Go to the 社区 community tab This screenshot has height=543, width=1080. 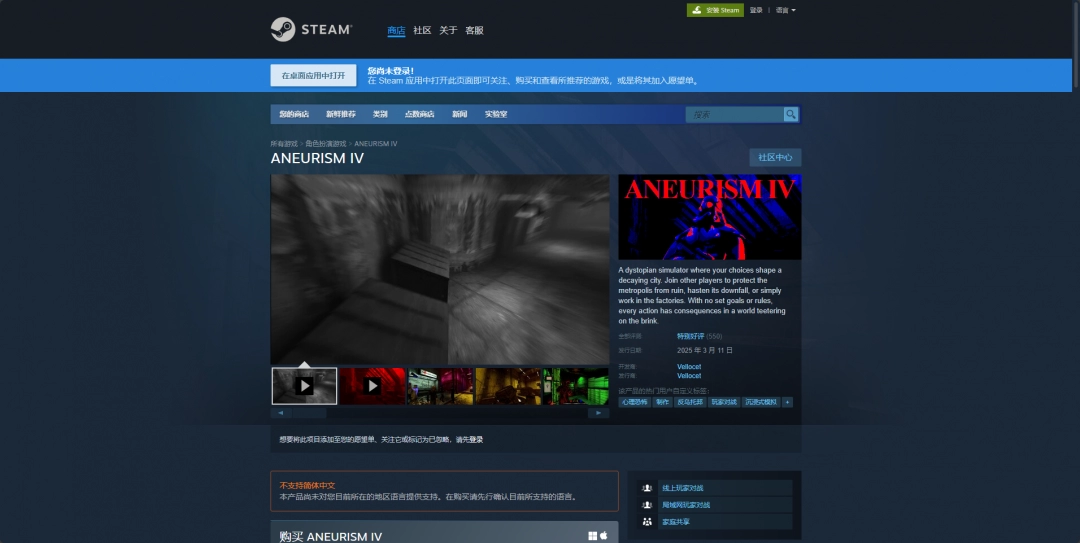pos(422,30)
